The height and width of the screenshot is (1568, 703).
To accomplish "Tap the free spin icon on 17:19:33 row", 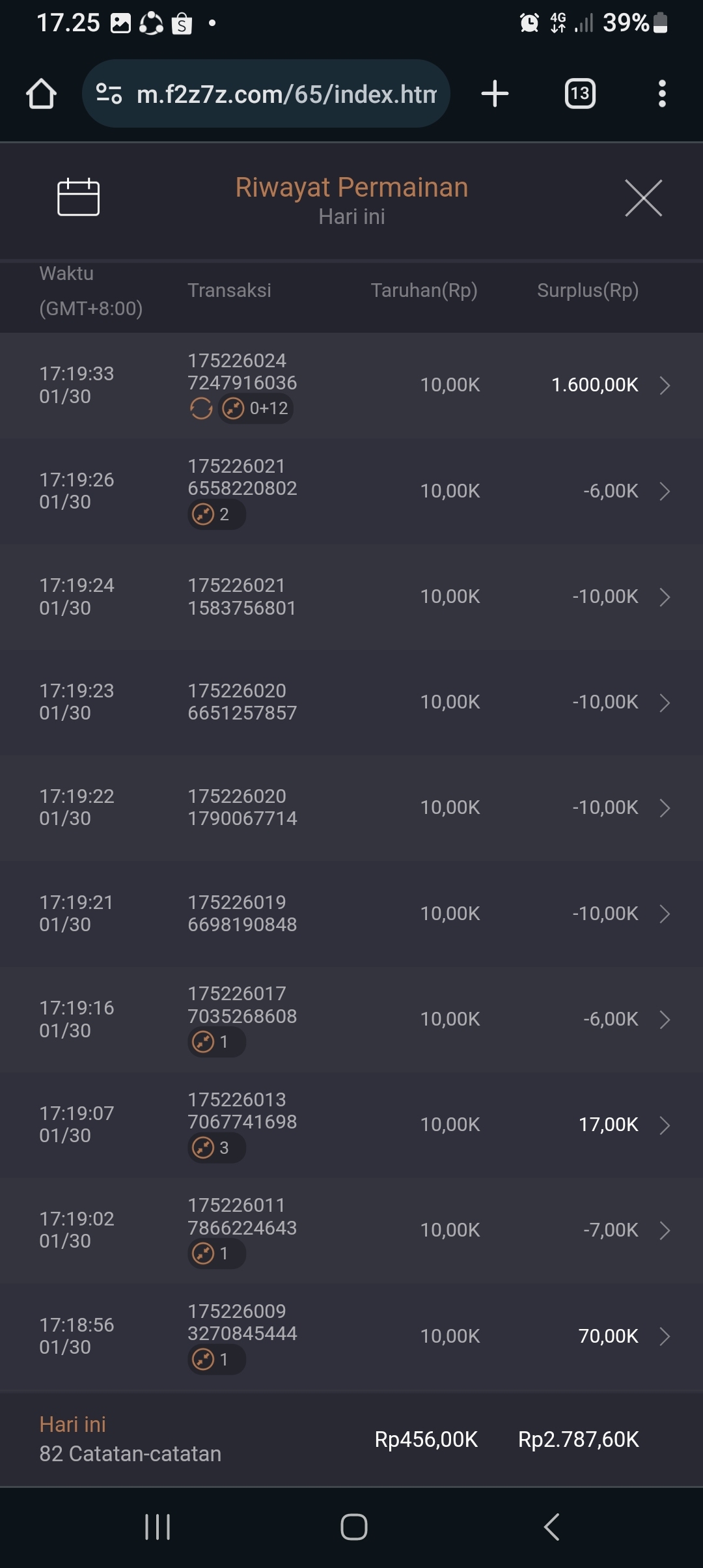I will (201, 409).
